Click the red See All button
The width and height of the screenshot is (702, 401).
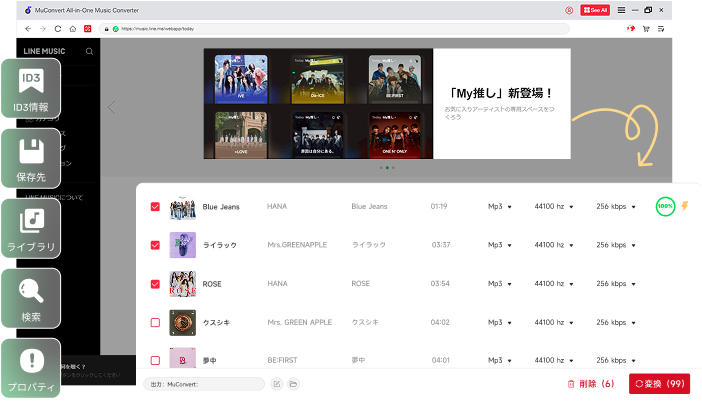click(595, 10)
